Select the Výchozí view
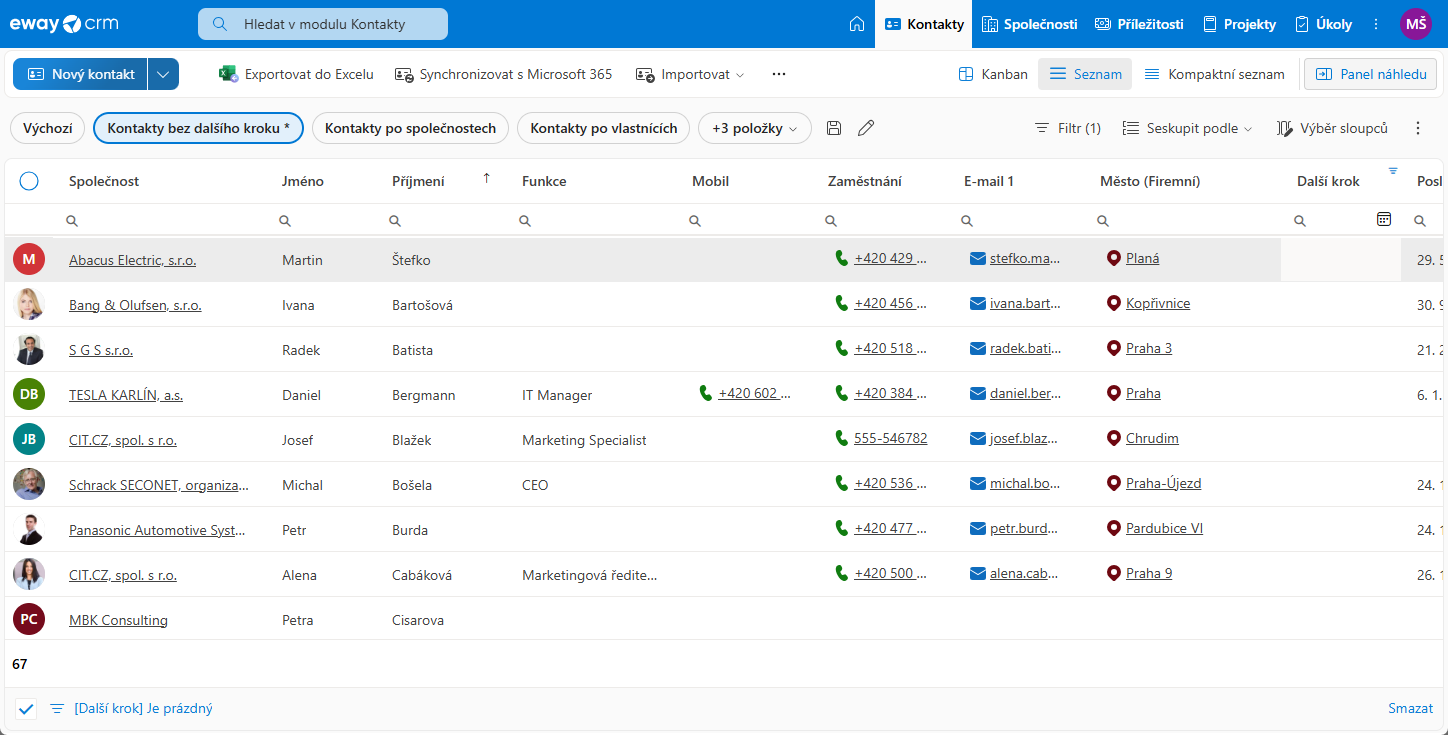The width and height of the screenshot is (1448, 735). point(48,128)
